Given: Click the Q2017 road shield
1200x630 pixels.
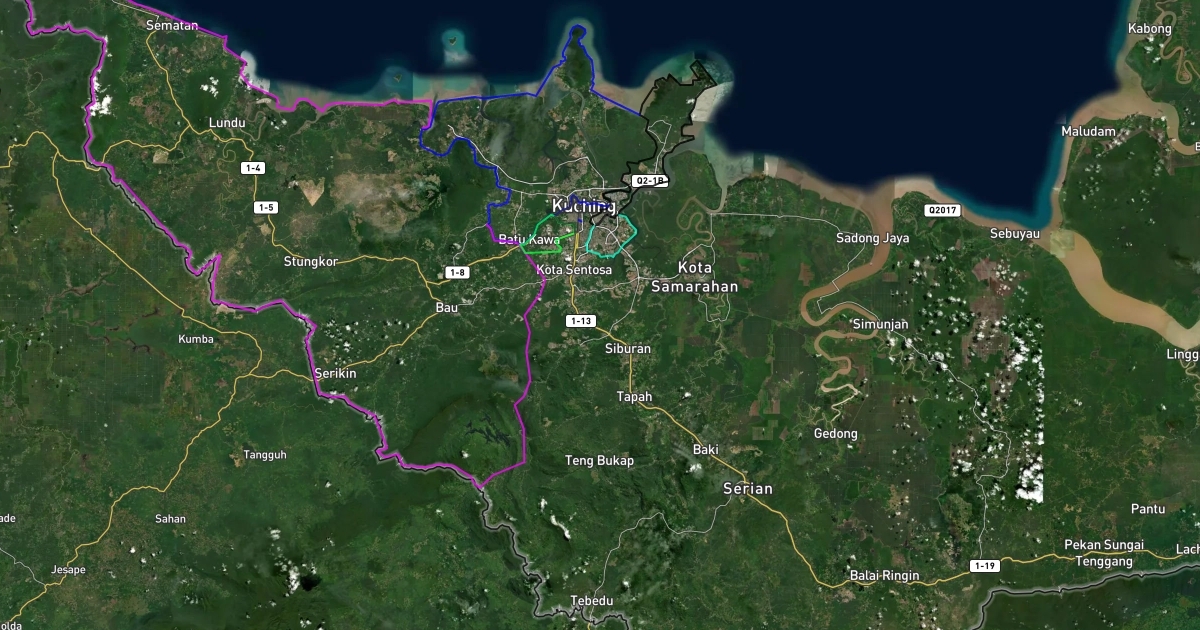Looking at the screenshot, I should point(942,210).
